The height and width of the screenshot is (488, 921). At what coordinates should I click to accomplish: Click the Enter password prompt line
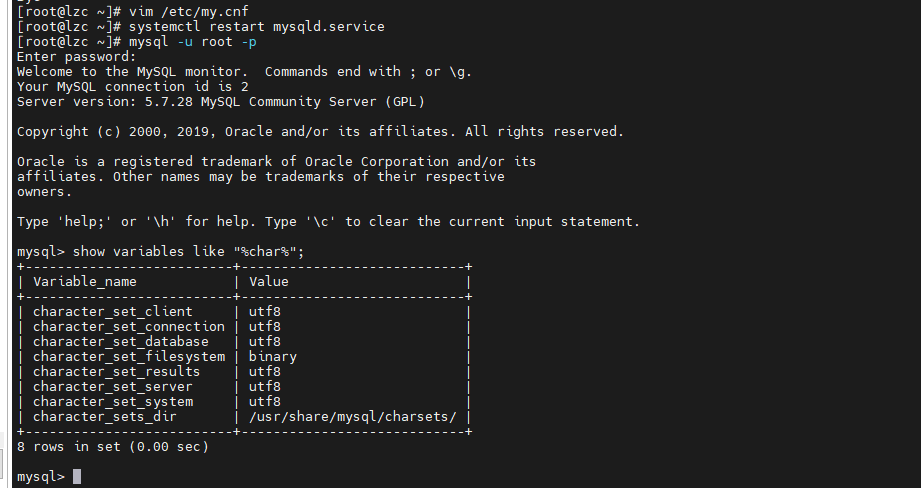click(x=76, y=57)
